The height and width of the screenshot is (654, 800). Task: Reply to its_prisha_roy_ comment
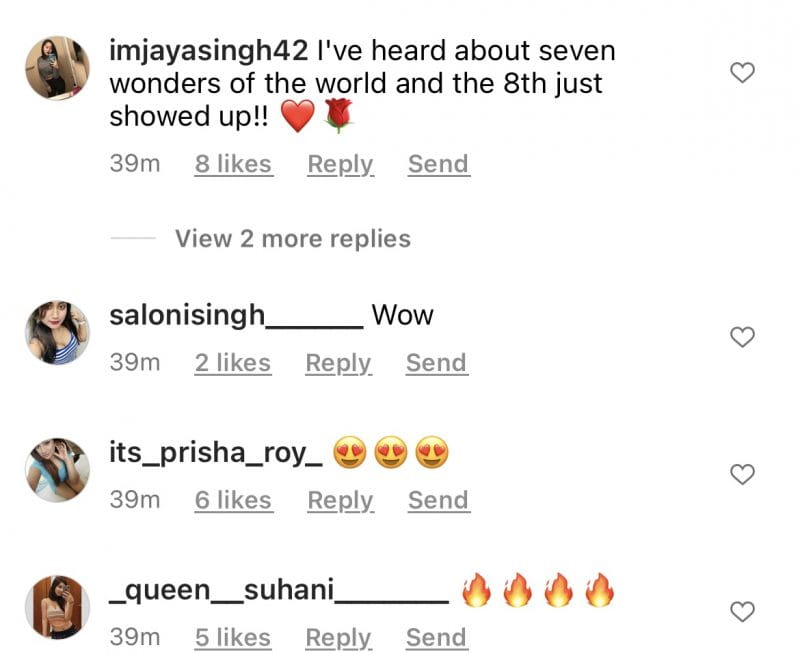(x=340, y=500)
